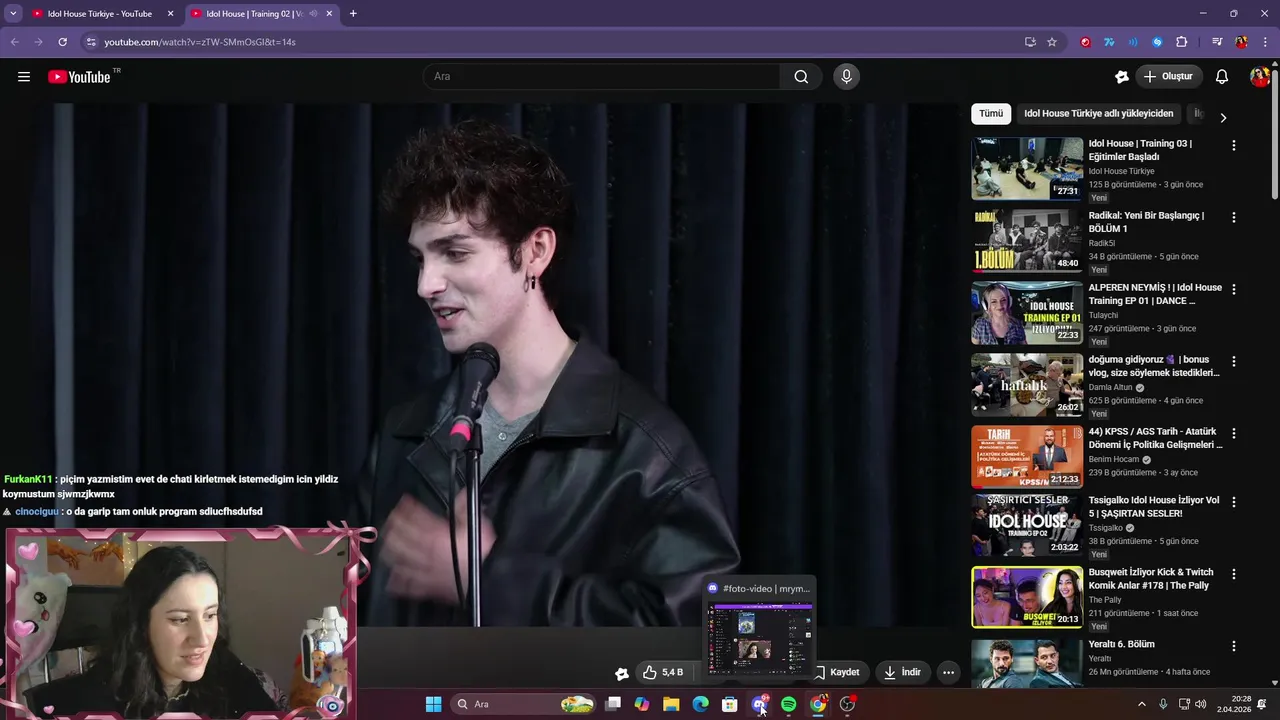Image resolution: width=1280 pixels, height=720 pixels.
Task: Open the Busqweit İzliyor Kick & Twitch title
Action: [x=1151, y=578]
